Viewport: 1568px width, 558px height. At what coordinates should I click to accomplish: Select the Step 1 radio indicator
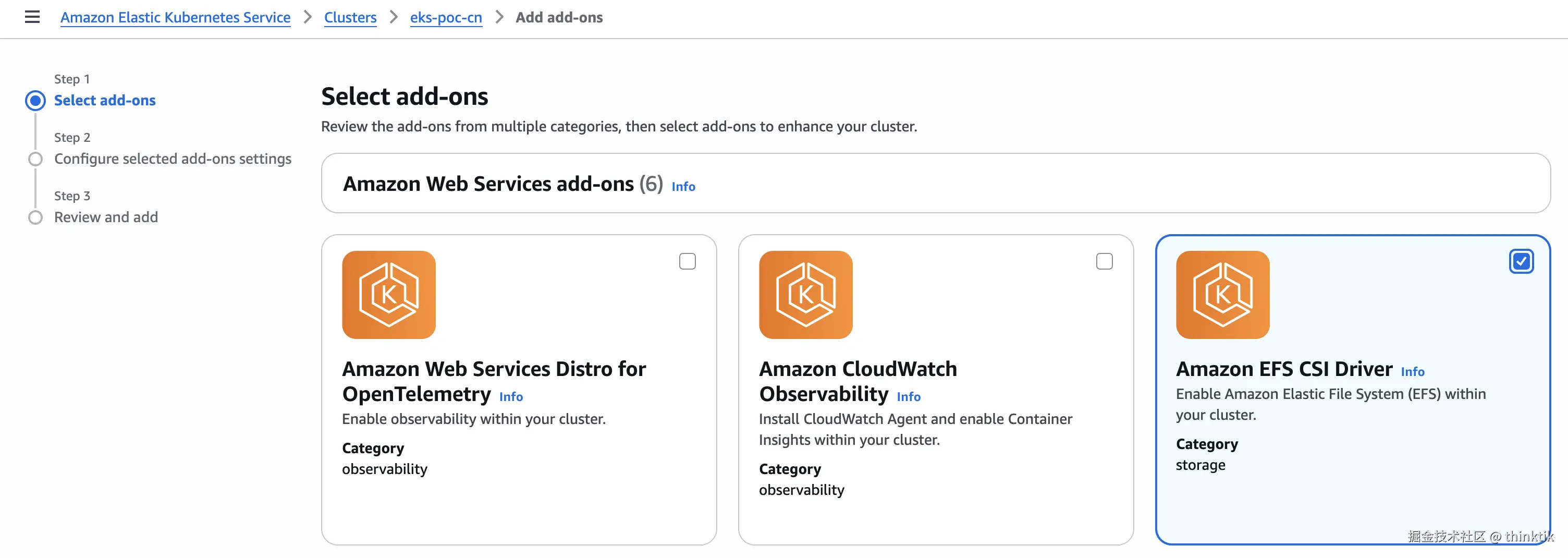click(35, 101)
